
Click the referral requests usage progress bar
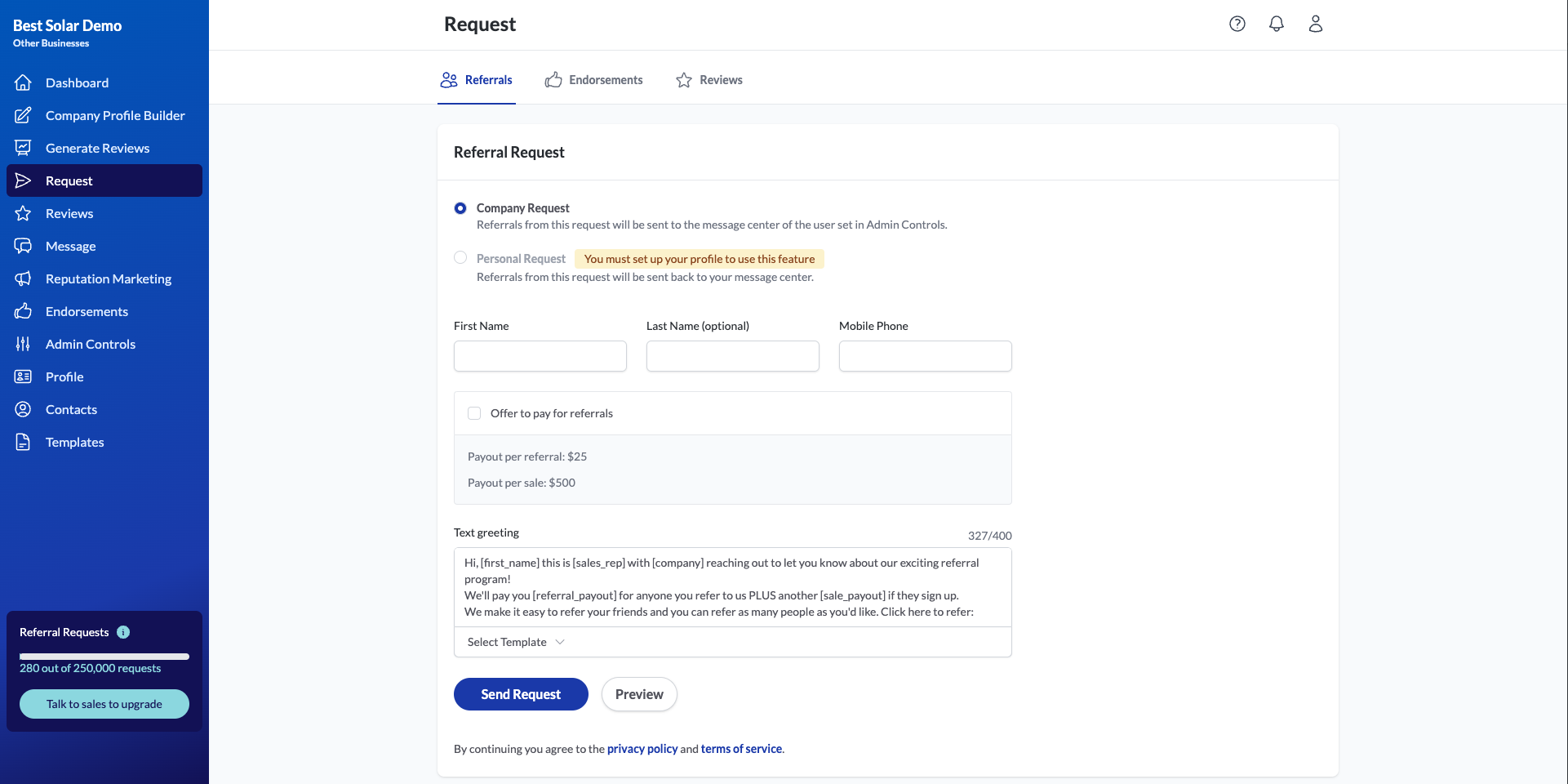pyautogui.click(x=104, y=656)
